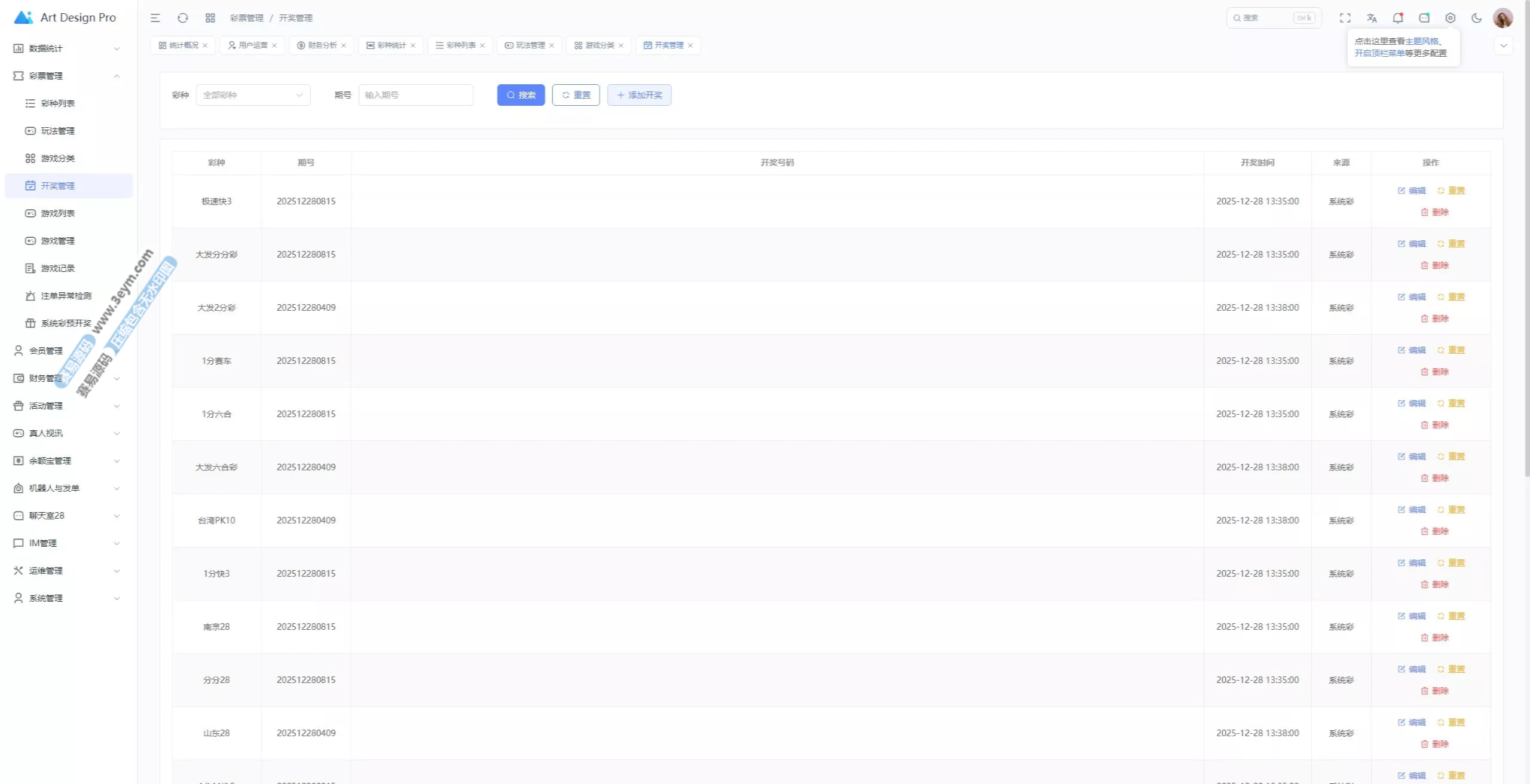Toggle dark mode with the moon icon
The height and width of the screenshot is (784, 1530).
(1476, 18)
